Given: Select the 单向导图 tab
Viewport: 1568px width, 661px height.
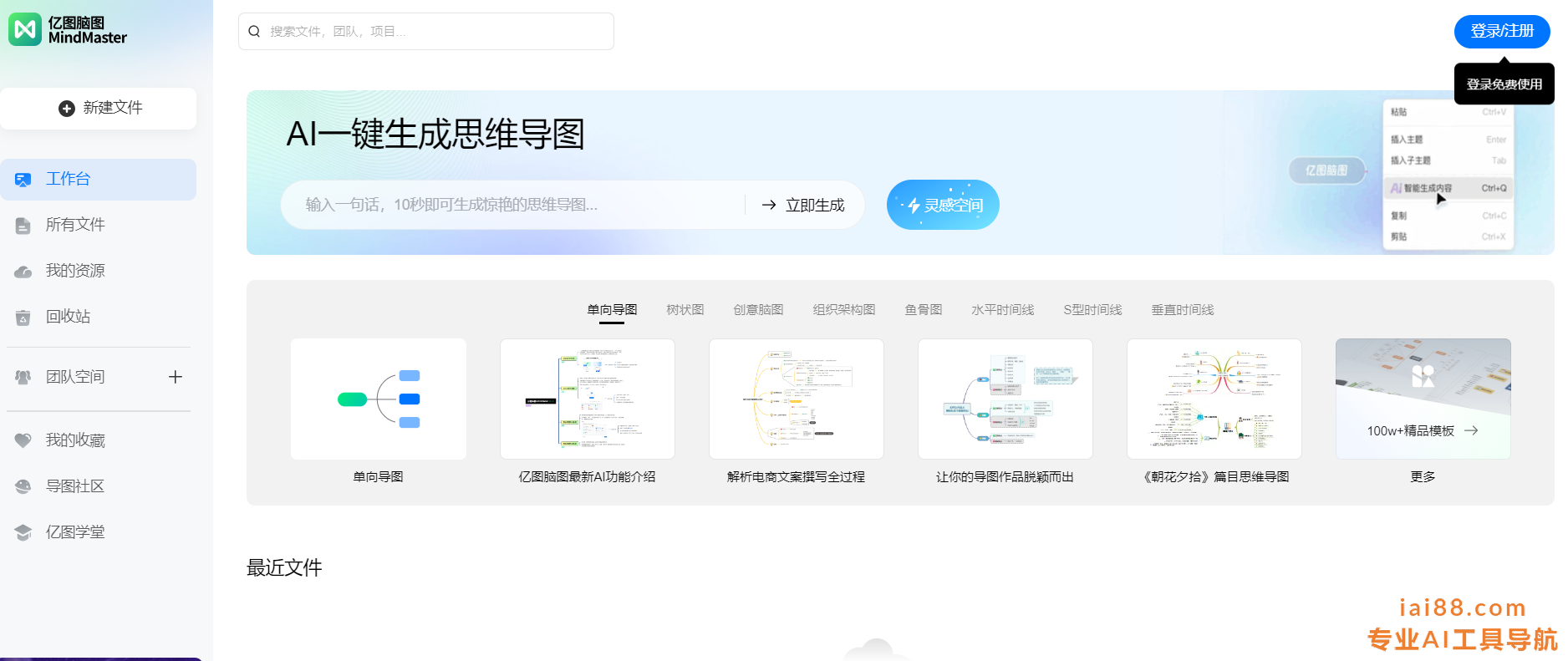Looking at the screenshot, I should coord(612,310).
